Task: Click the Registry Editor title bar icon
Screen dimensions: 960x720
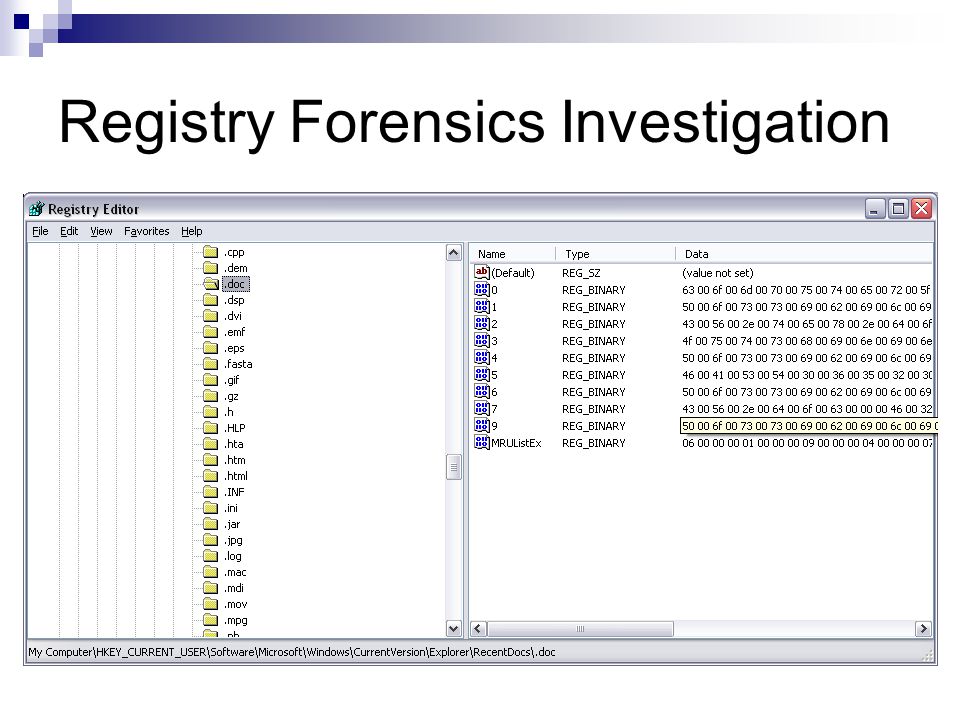Action: [37, 209]
